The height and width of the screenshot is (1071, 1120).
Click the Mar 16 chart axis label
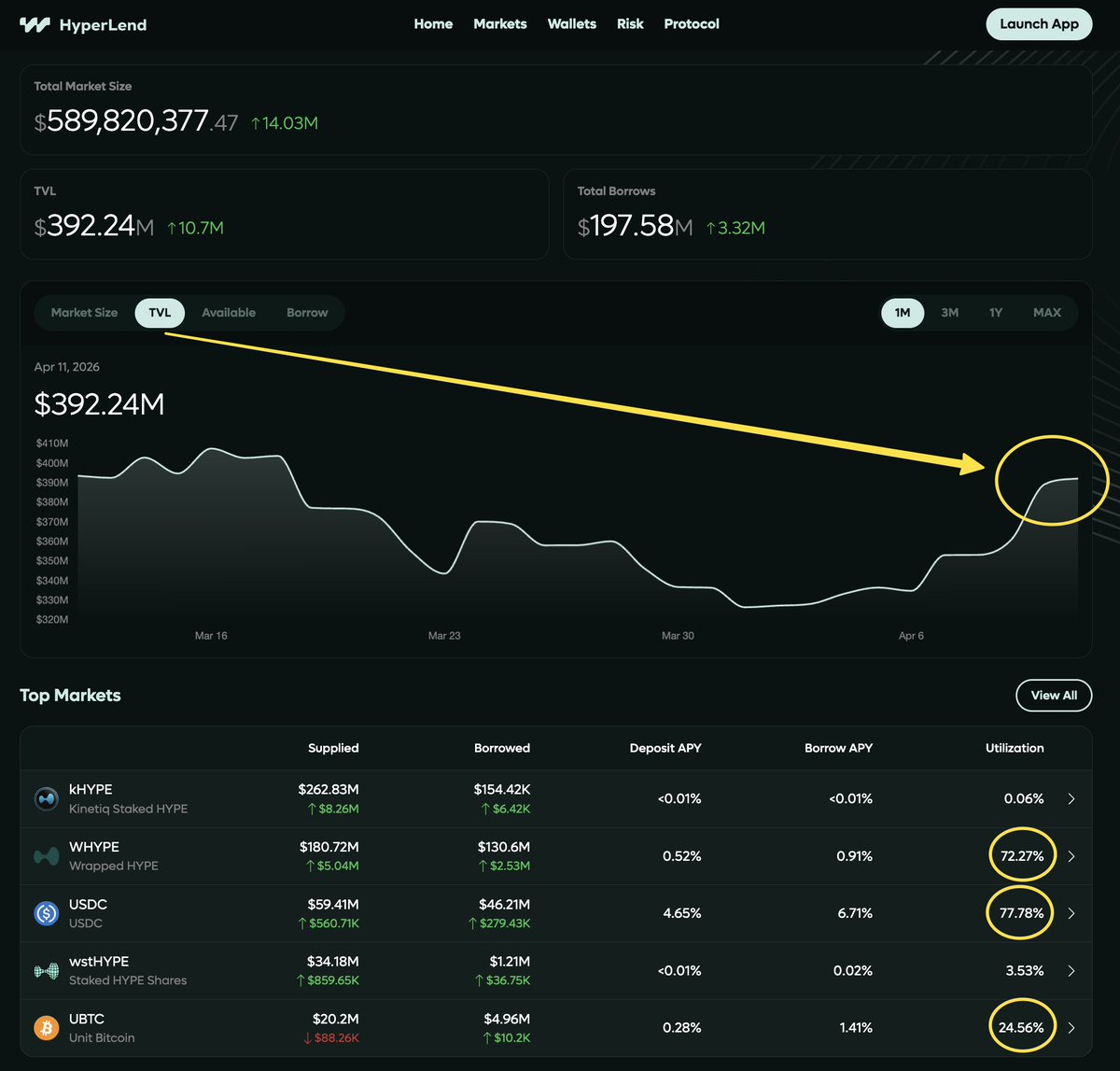(211, 636)
